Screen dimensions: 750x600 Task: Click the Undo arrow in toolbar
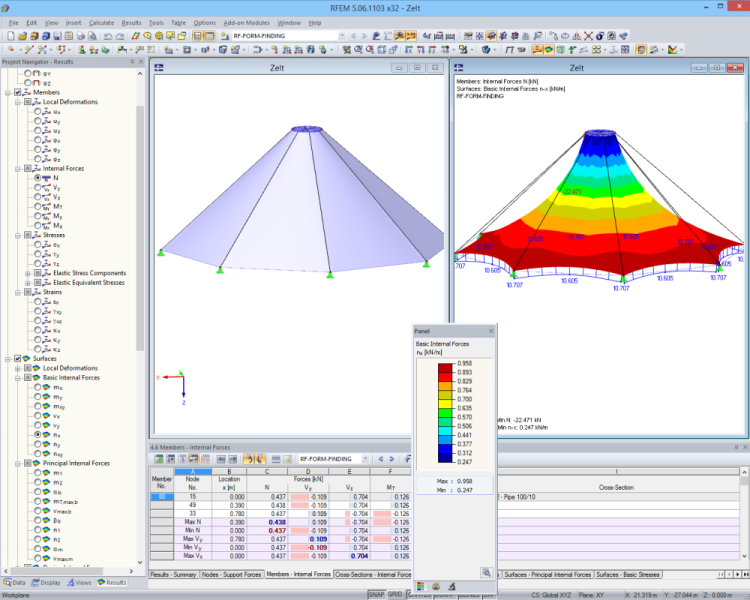(106, 35)
